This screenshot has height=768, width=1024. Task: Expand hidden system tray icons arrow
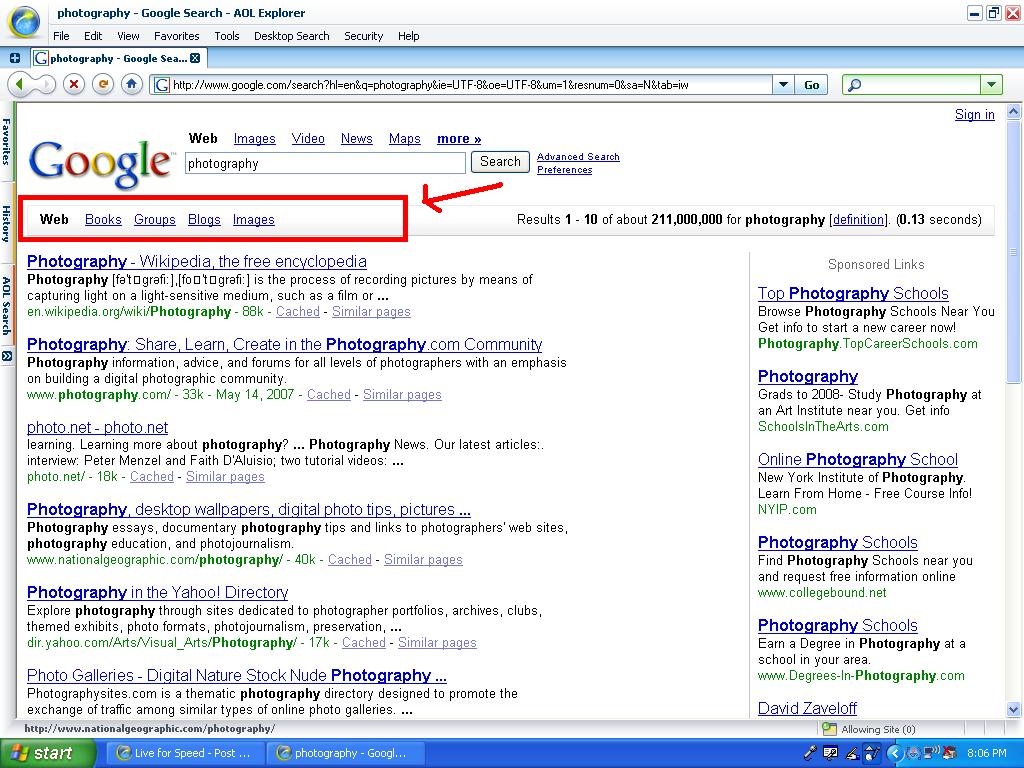point(894,753)
